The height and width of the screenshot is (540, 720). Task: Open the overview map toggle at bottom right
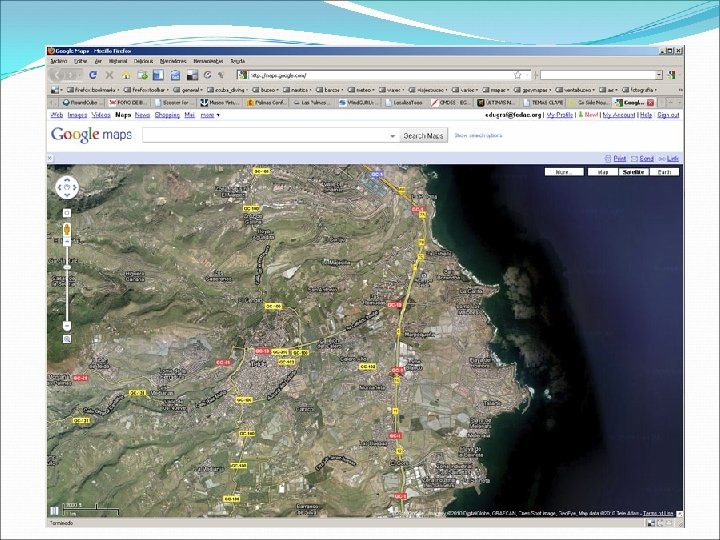click(x=679, y=514)
